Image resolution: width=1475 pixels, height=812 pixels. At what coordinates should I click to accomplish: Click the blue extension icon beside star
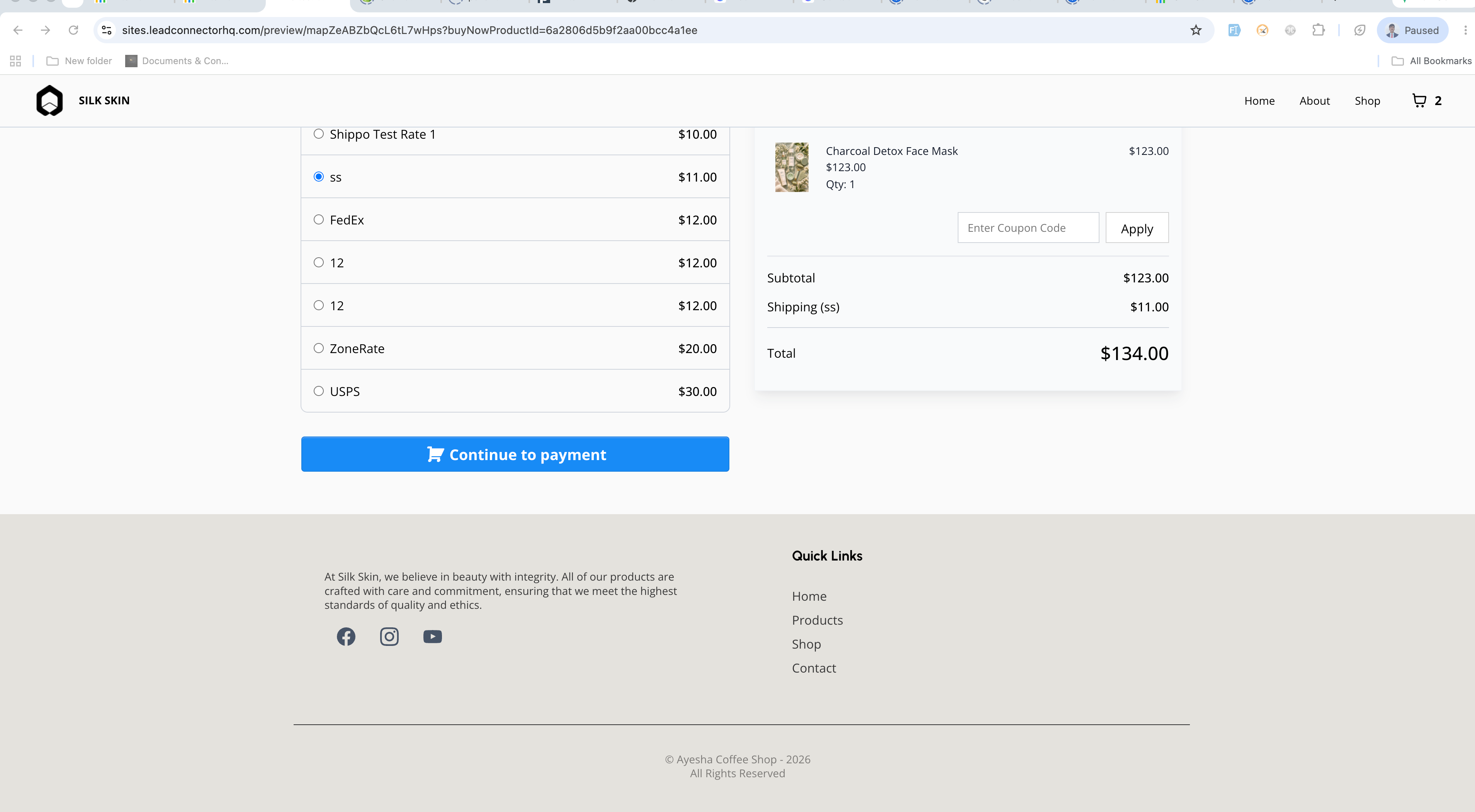coord(1234,31)
